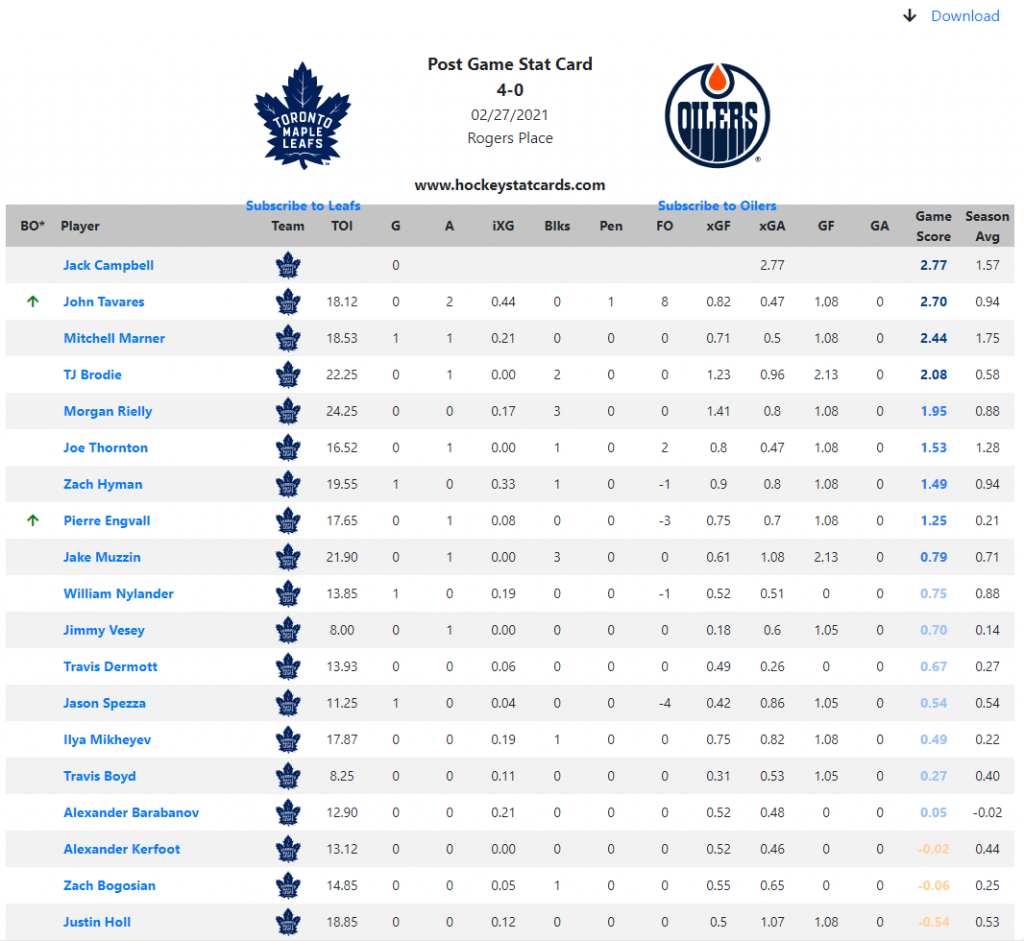Image resolution: width=1024 pixels, height=941 pixels.
Task: Click Leafs team icon in TJ Brodie row
Action: [x=288, y=375]
